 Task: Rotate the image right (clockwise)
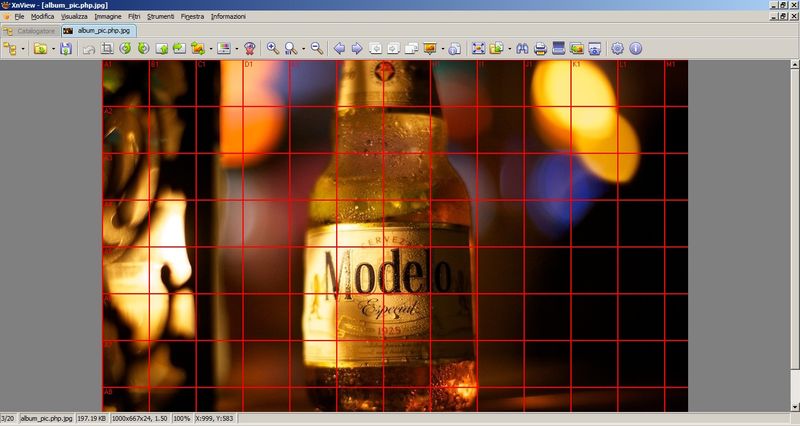[143, 48]
